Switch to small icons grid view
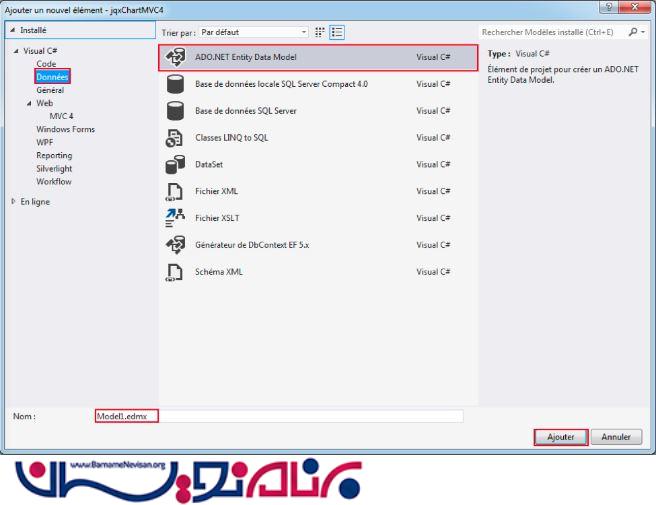656x505 pixels. point(322,32)
